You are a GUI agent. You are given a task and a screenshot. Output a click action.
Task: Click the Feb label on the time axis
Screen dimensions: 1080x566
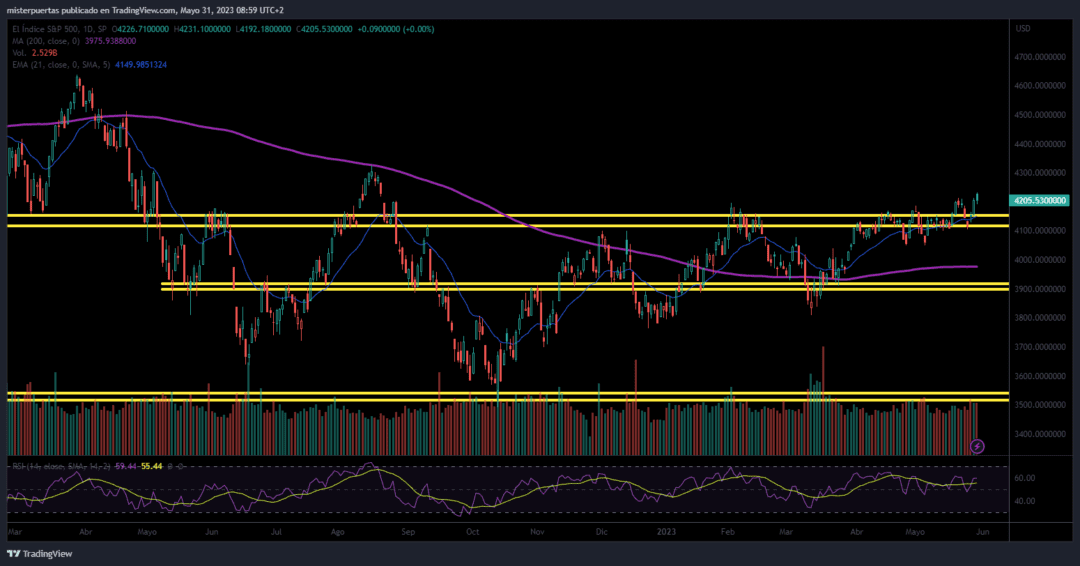pos(727,532)
